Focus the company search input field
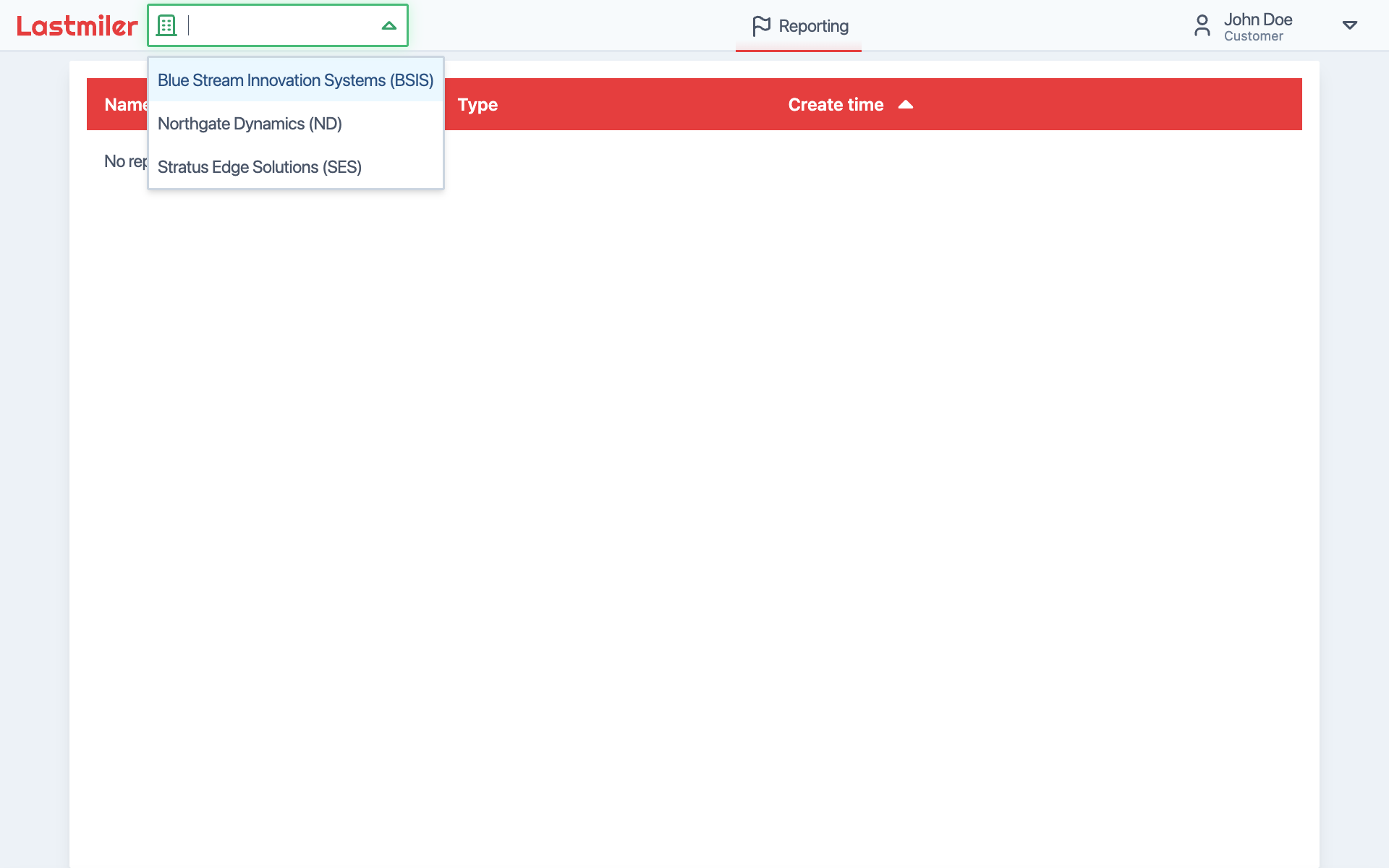The height and width of the screenshot is (868, 1389). [279, 25]
